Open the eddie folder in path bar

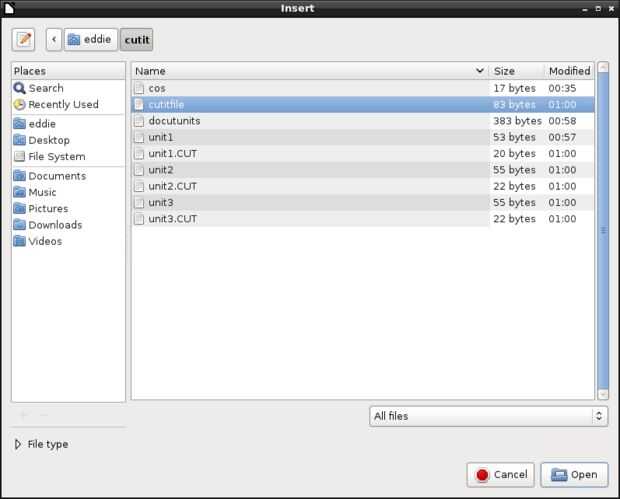click(91, 40)
